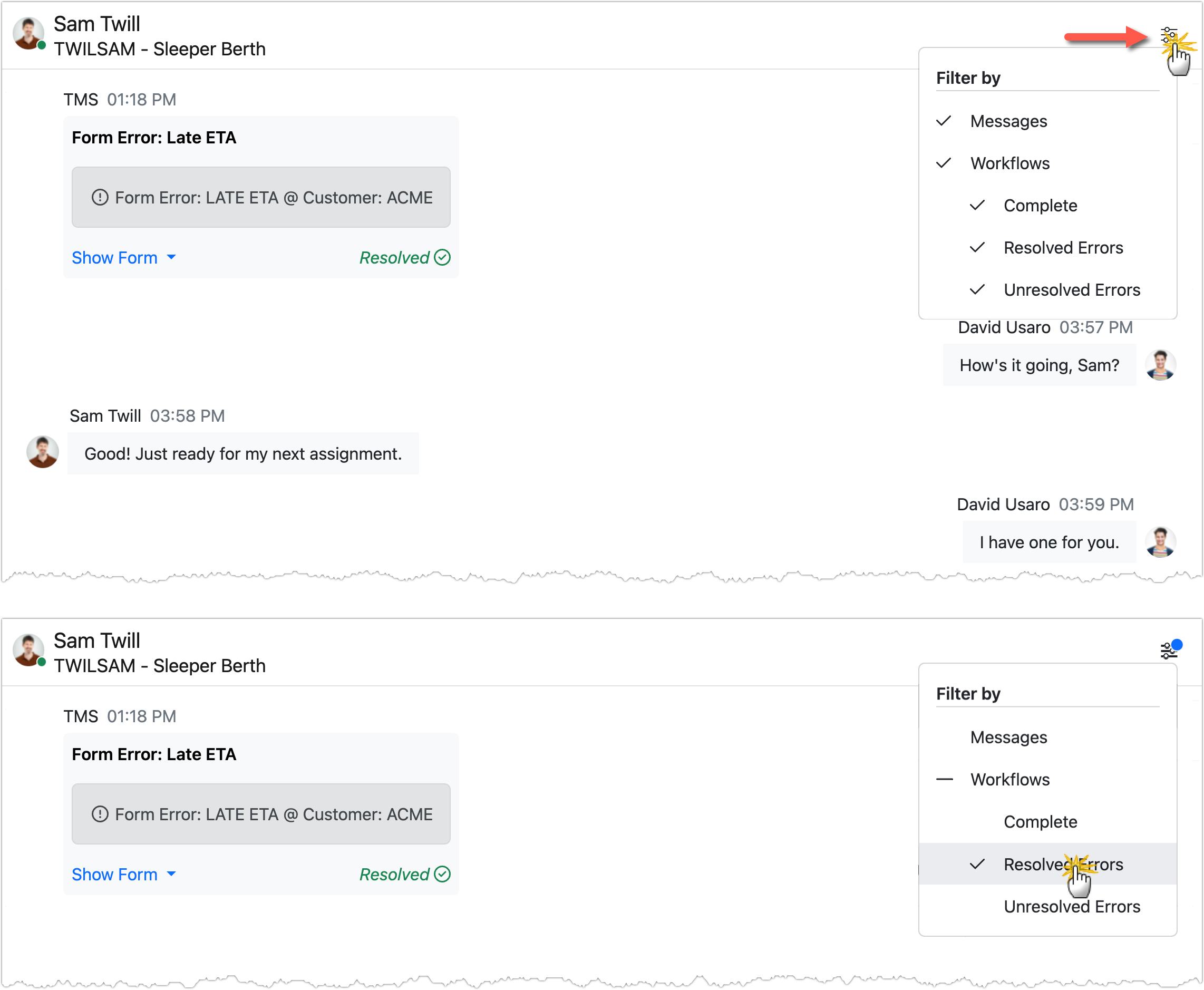Click the indeterminate Workflows checkbox dash
This screenshot has width=1204, height=990.
tap(944, 779)
